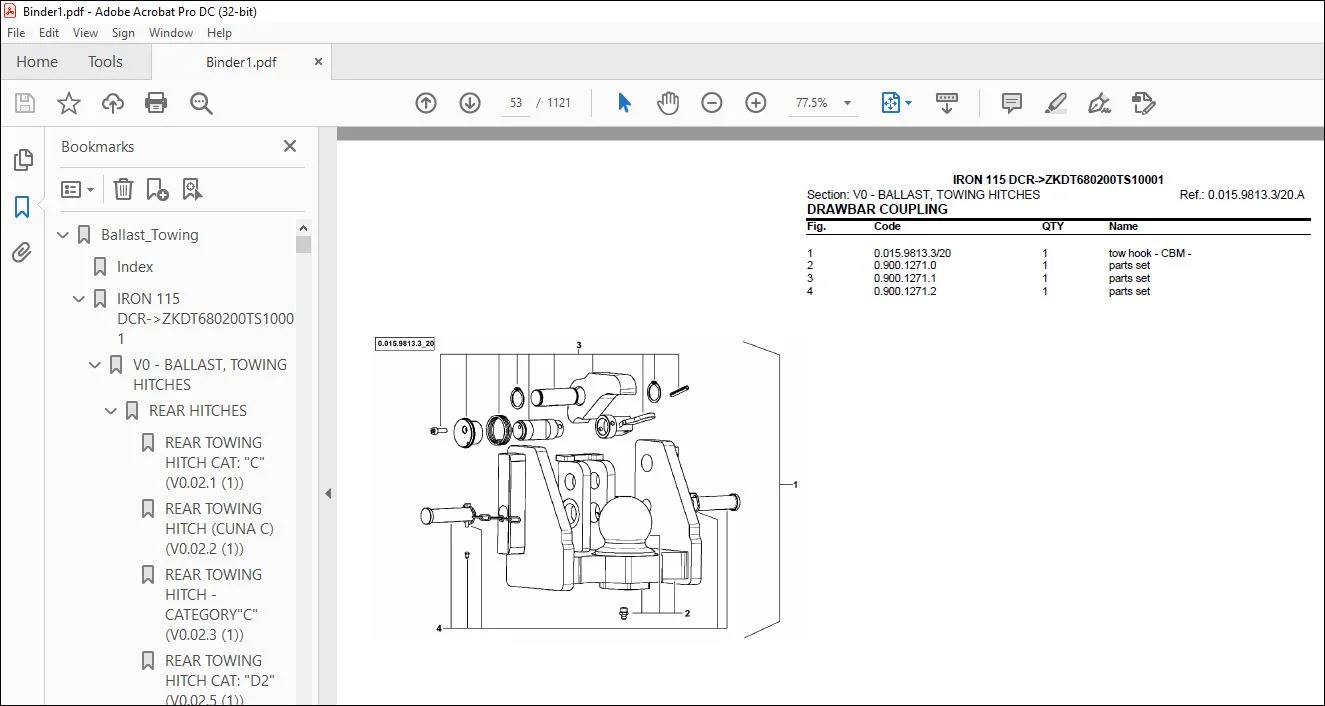Click the stamp tool icon
1325x706 pixels.
click(x=1143, y=103)
